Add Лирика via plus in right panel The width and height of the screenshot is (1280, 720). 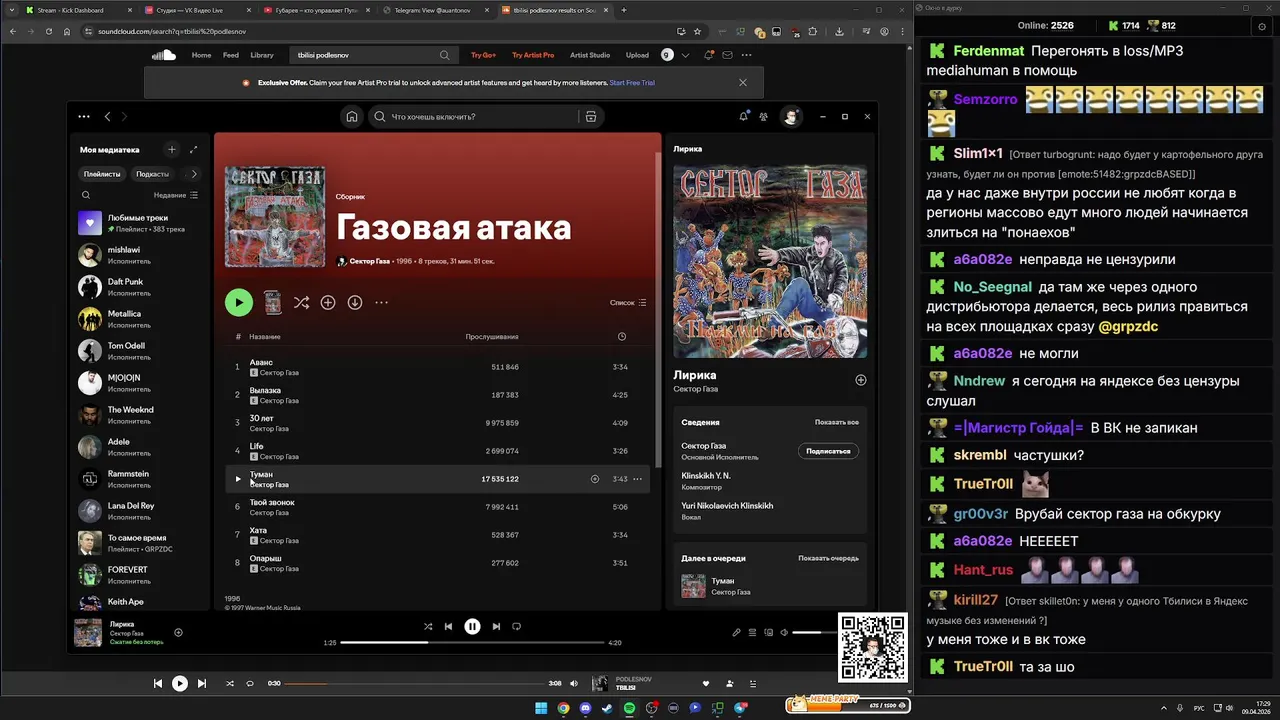coord(861,380)
